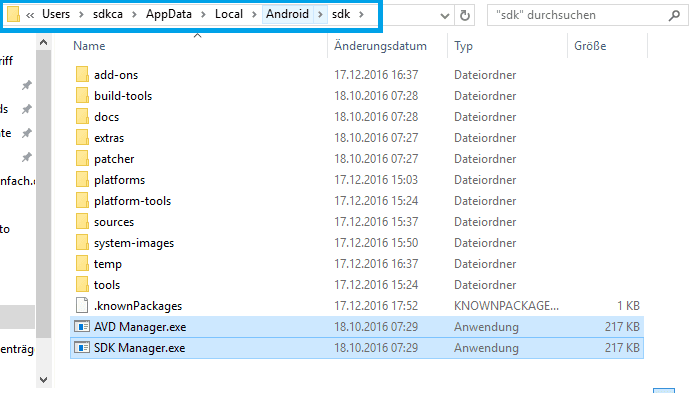Select the sources folder name
698x393 pixels.
(114, 222)
